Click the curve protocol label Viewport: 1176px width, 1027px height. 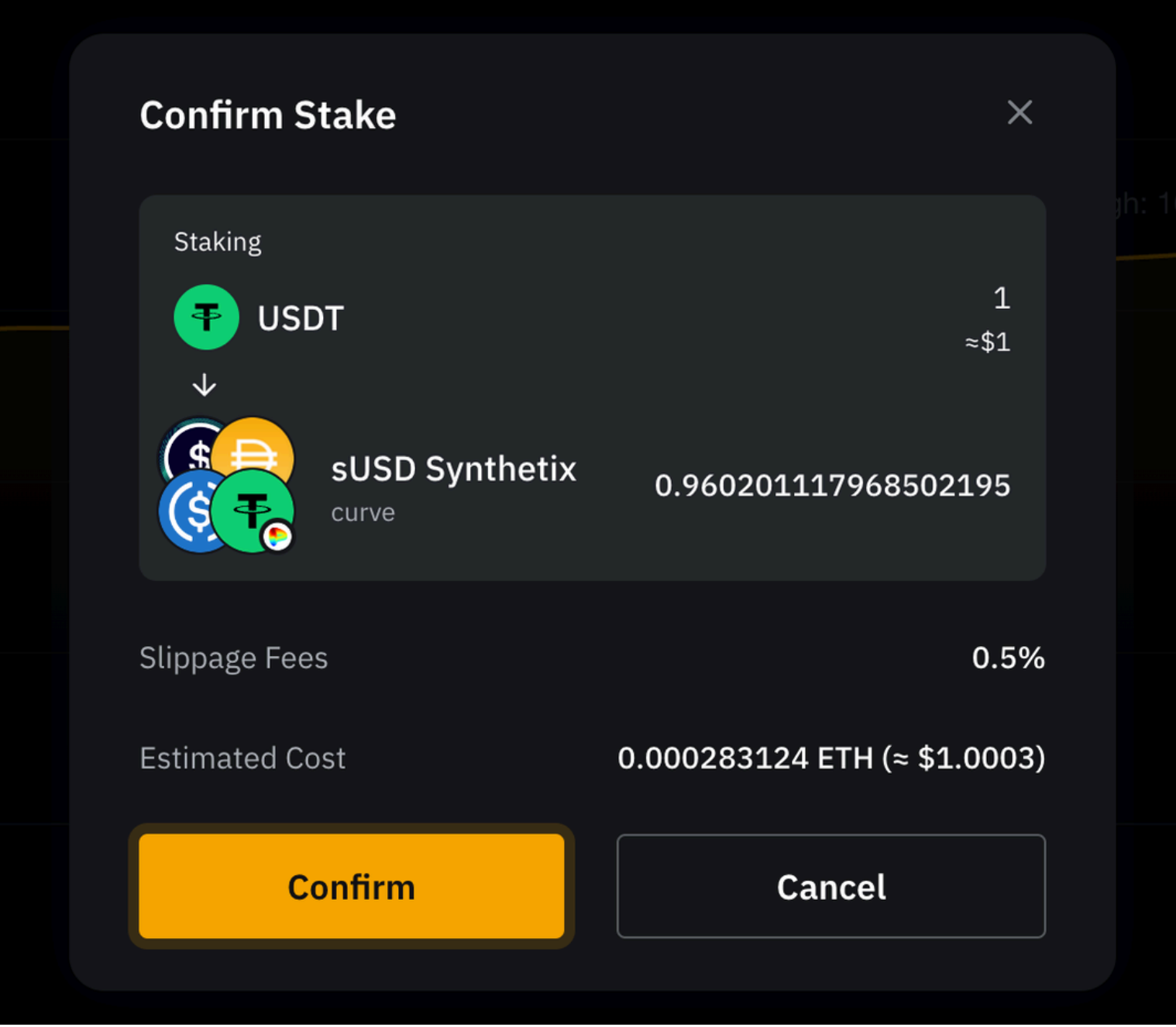pyautogui.click(x=363, y=513)
